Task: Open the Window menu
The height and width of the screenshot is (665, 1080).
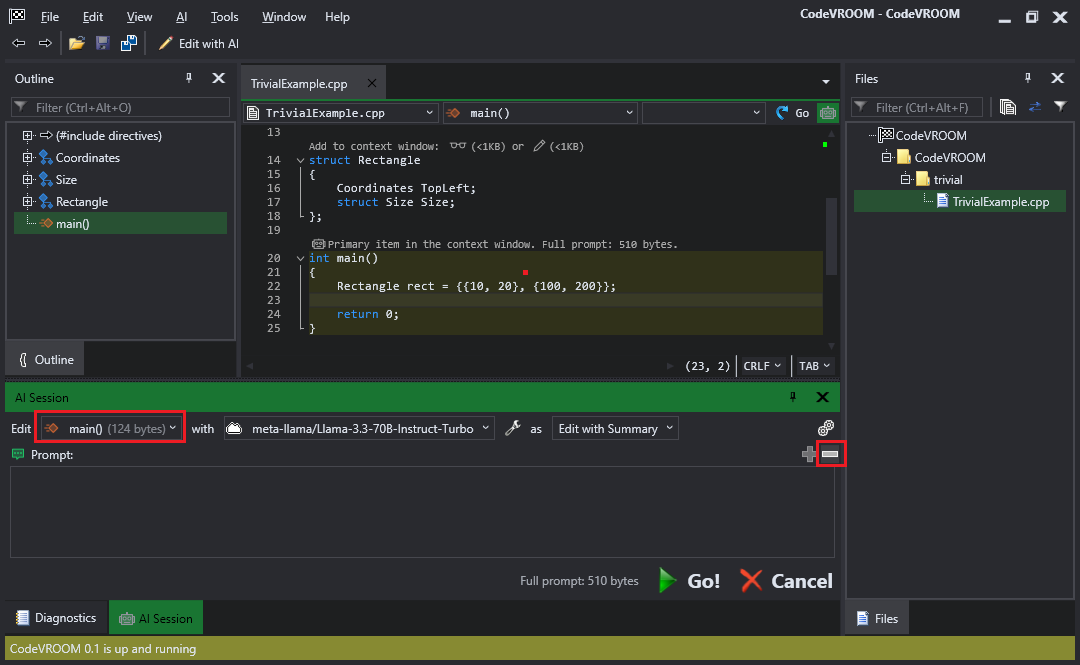Action: 284,17
